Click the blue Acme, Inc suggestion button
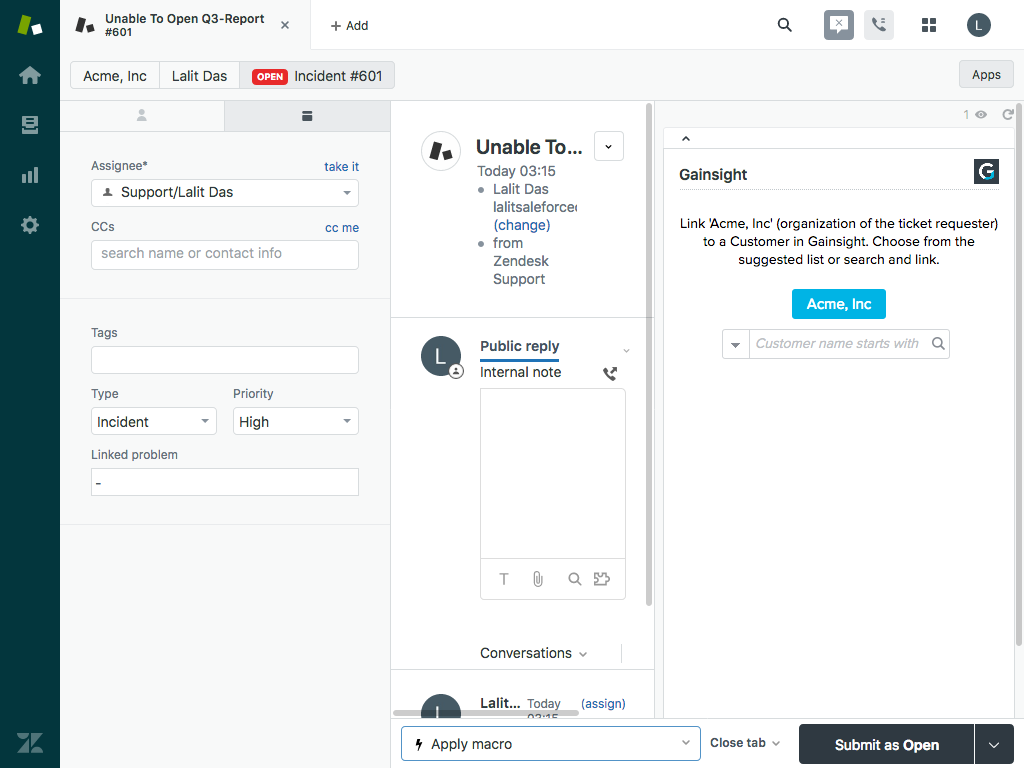Screen dimensions: 1024x768 (x=838, y=304)
